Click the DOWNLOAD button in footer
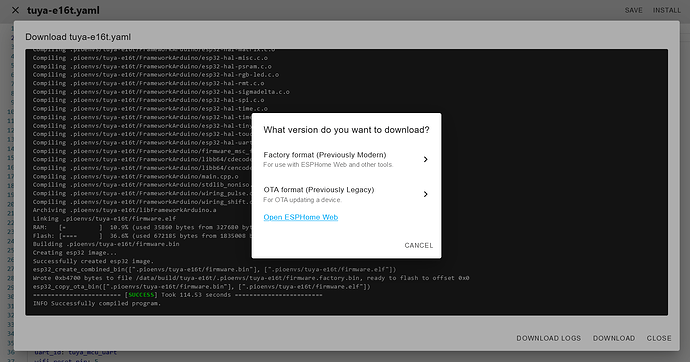The image size is (690, 362). click(614, 338)
